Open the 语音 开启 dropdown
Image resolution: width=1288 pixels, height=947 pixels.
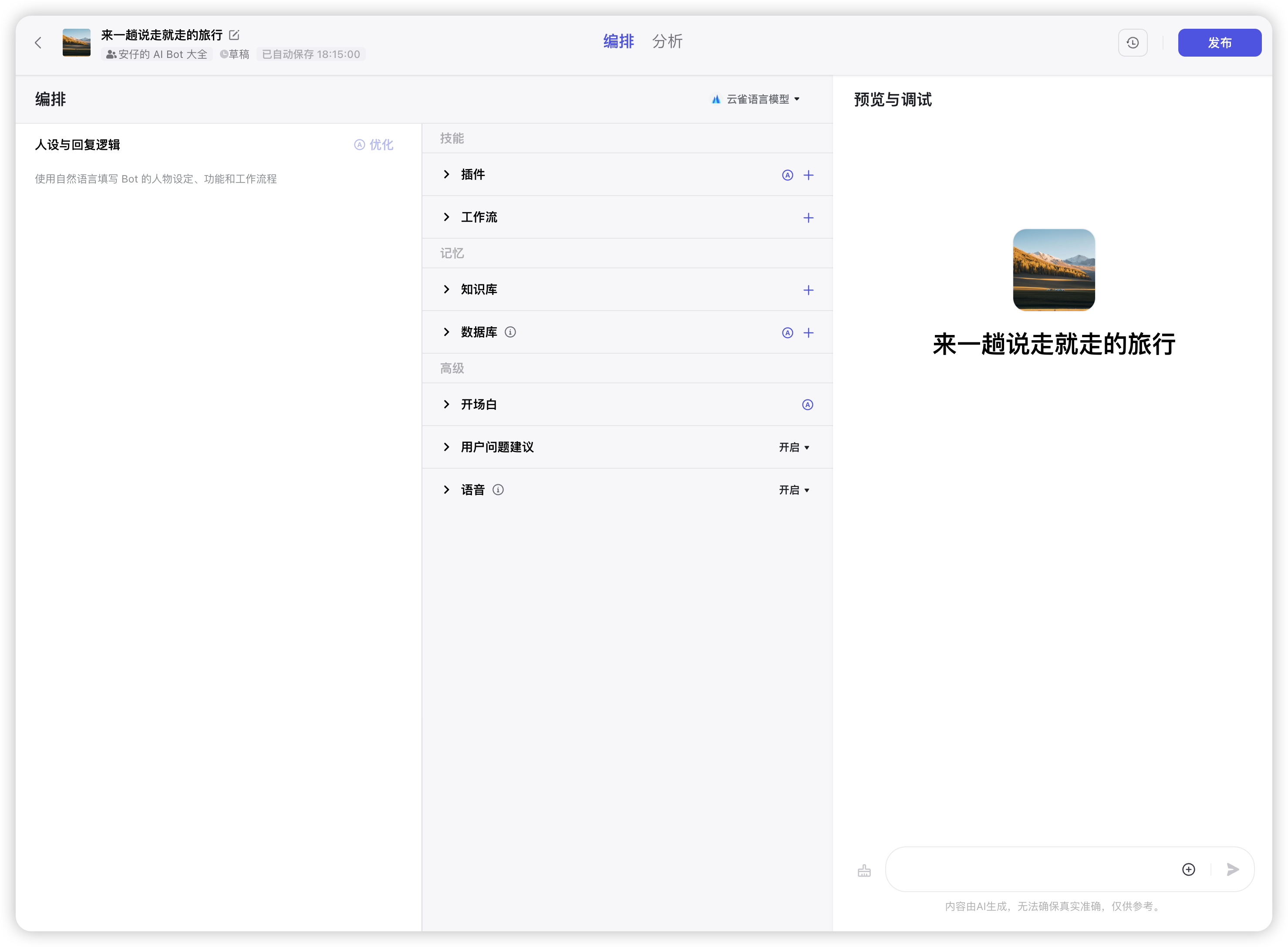(x=794, y=490)
